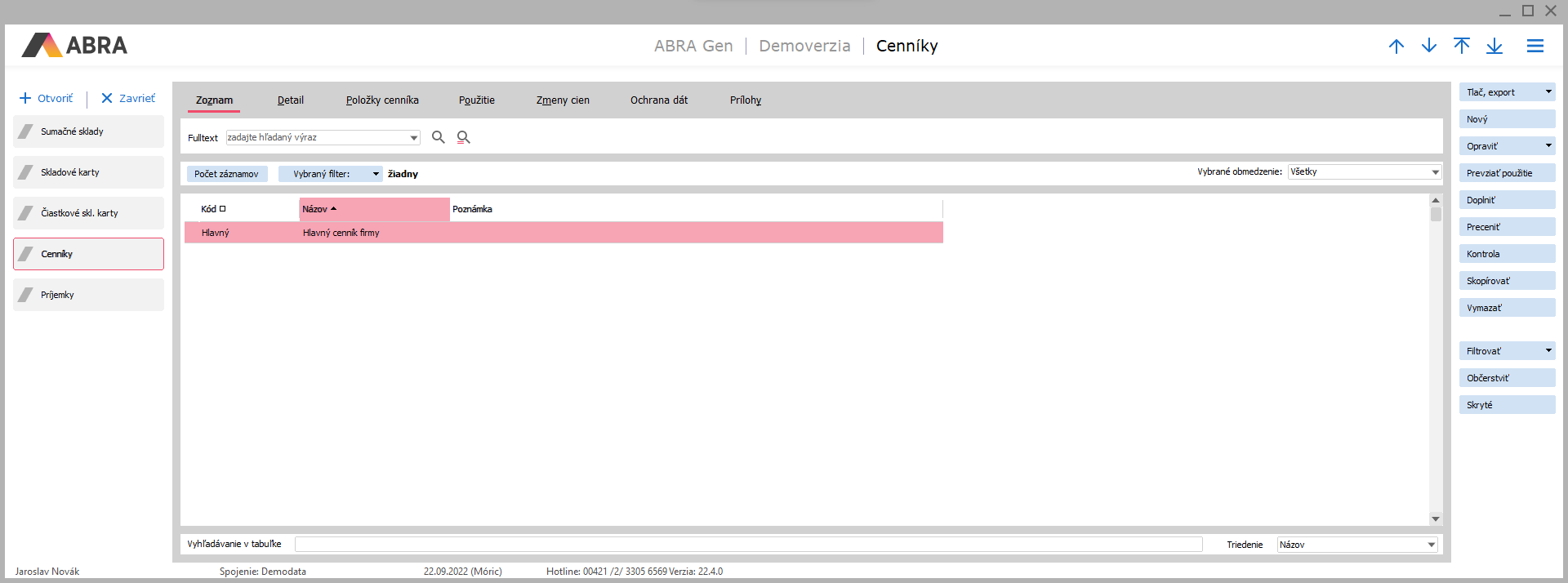Image resolution: width=1568 pixels, height=583 pixels.
Task: Click the down arrow next record icon
Action: (x=1429, y=47)
